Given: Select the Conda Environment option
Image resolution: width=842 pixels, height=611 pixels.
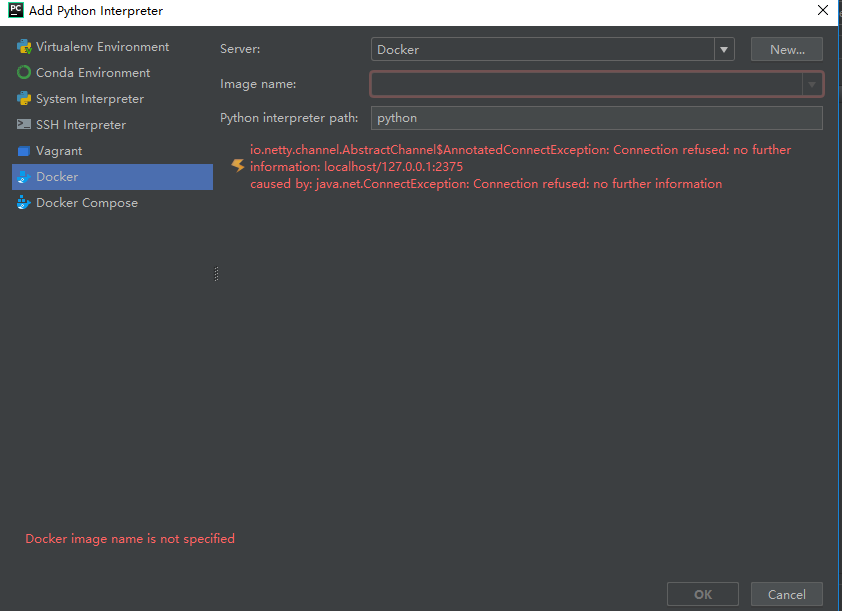Looking at the screenshot, I should point(90,72).
